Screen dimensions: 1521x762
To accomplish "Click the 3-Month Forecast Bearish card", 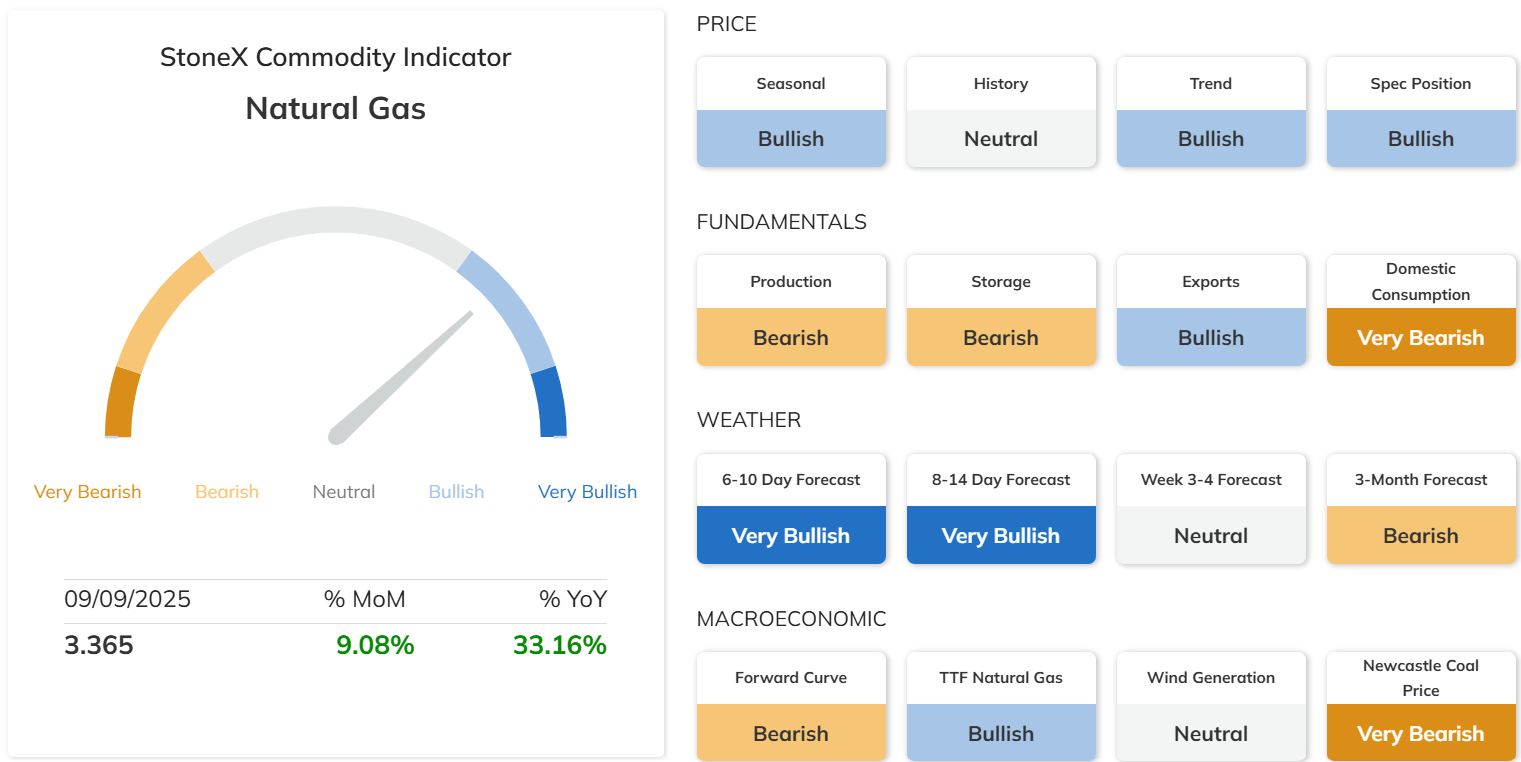I will coord(1421,508).
